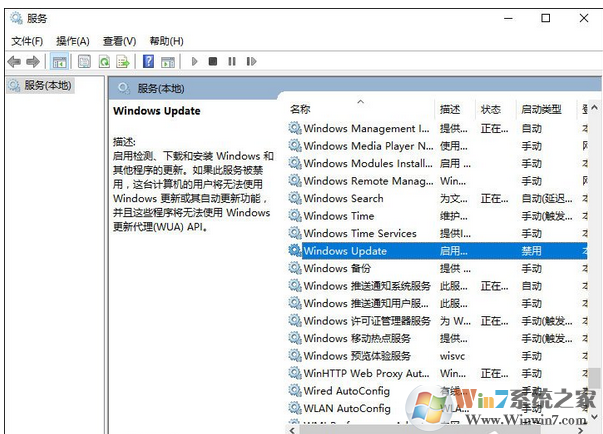Select the WinHTTP Web Proxy Auto service
Image resolution: width=603 pixels, height=434 pixels.
tap(438, 373)
